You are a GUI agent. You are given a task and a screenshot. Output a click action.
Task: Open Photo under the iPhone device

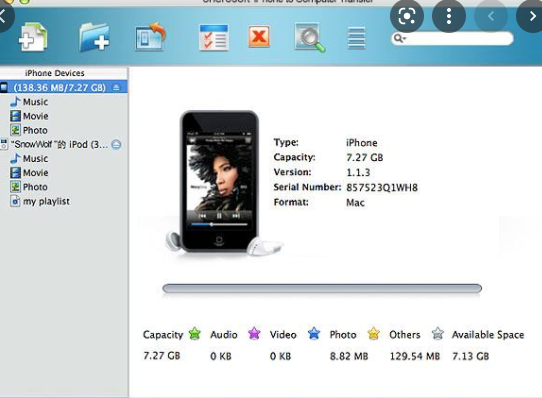pyautogui.click(x=29, y=130)
